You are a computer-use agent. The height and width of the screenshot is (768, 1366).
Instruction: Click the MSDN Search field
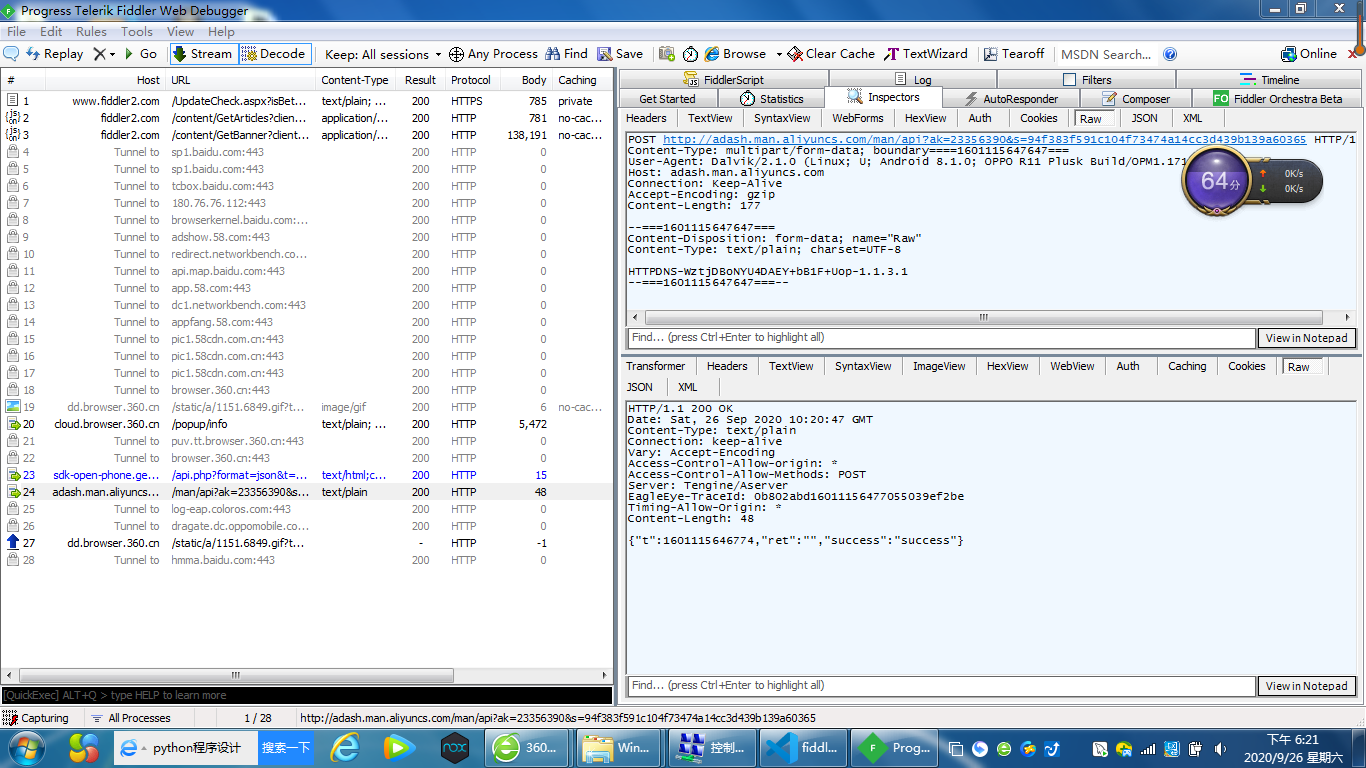pos(1106,54)
